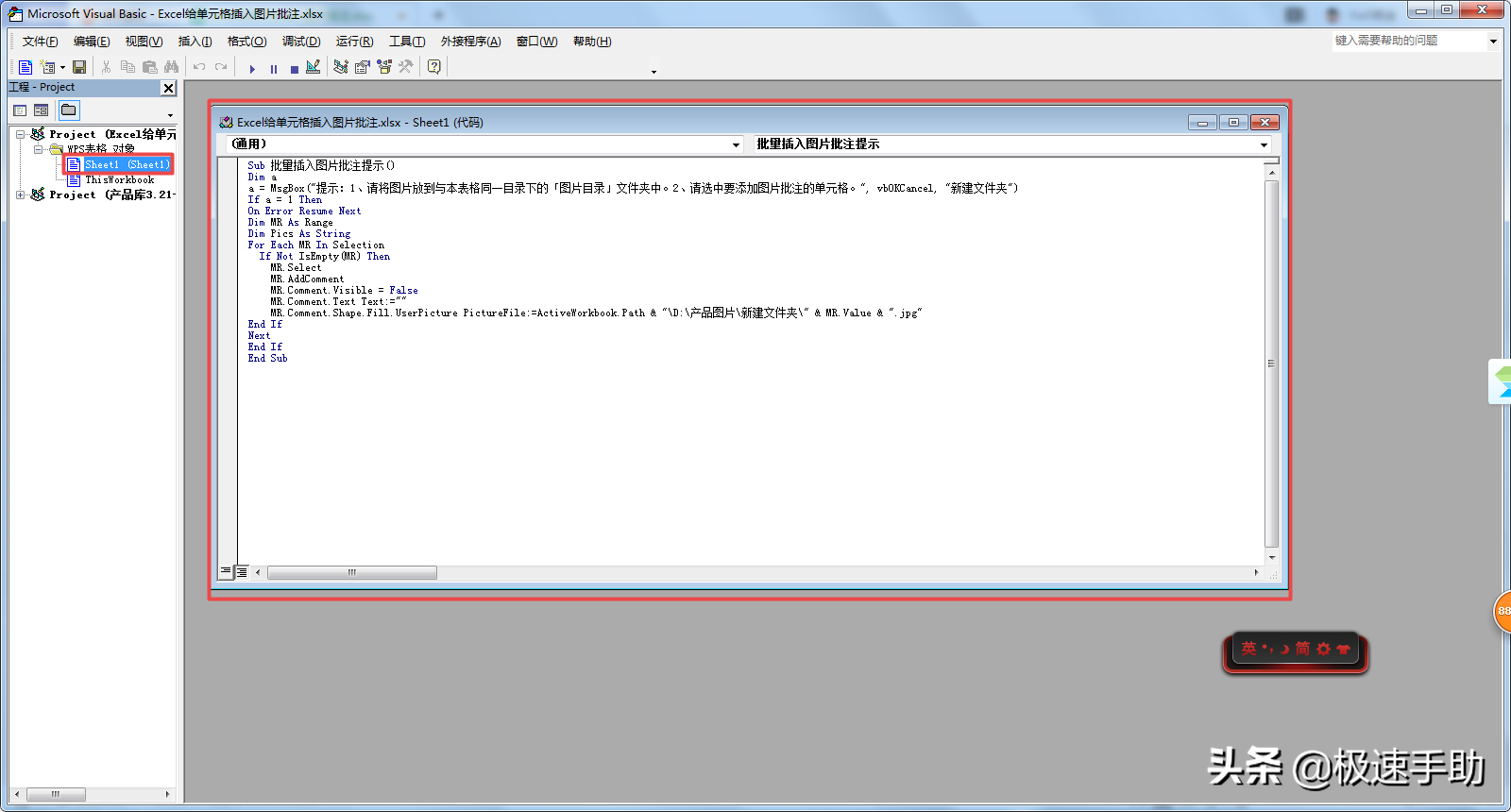The height and width of the screenshot is (812, 1511).
Task: Click the 英 language toggle in IME bar
Action: (1249, 649)
